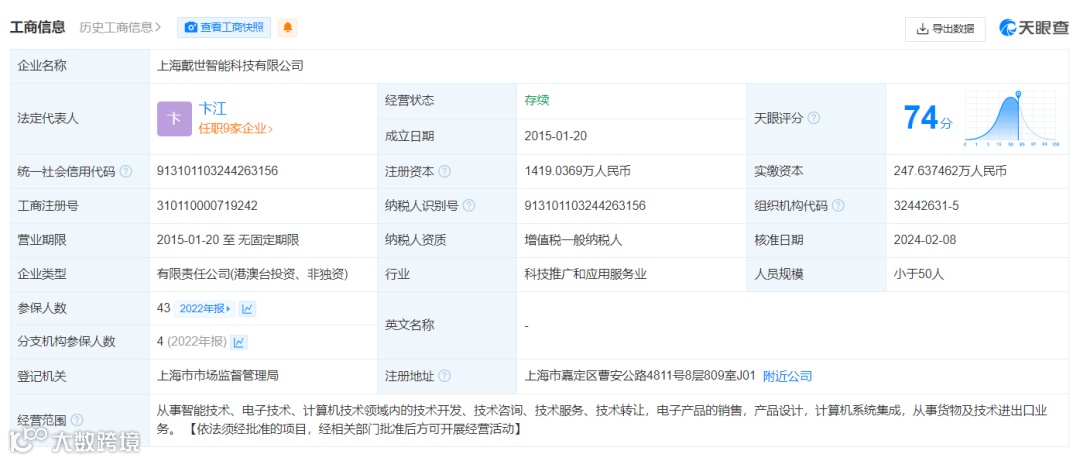Click help icon beside 纳税人识别号

[469, 206]
